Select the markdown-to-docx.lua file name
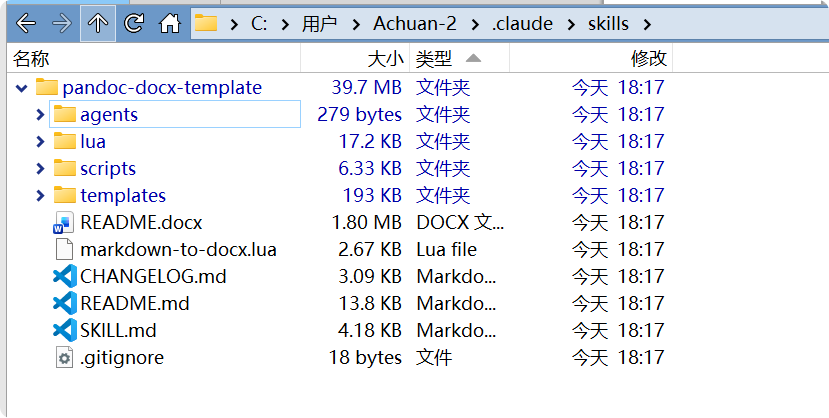829x418 pixels. pyautogui.click(x=178, y=249)
